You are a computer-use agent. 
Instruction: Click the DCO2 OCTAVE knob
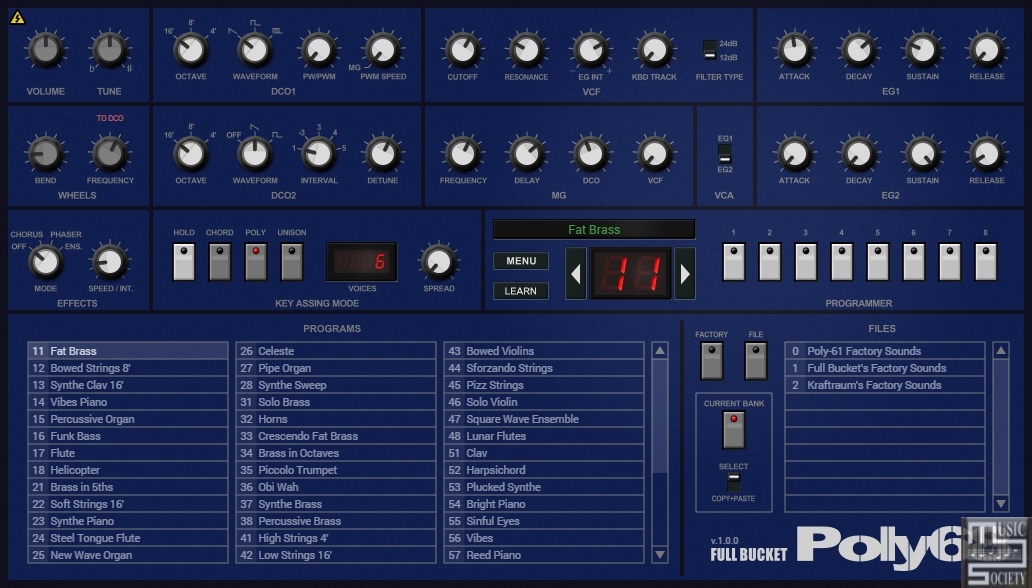pos(191,153)
